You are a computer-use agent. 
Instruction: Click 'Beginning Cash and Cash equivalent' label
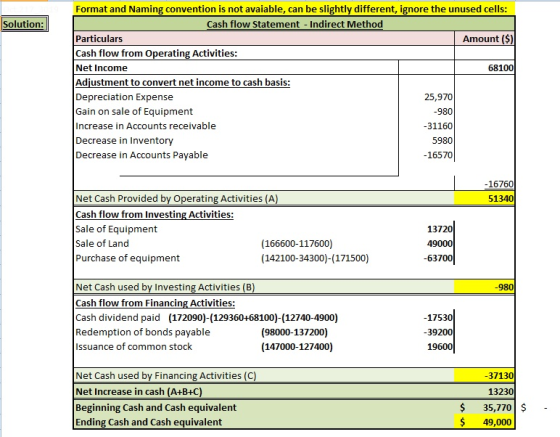156,407
